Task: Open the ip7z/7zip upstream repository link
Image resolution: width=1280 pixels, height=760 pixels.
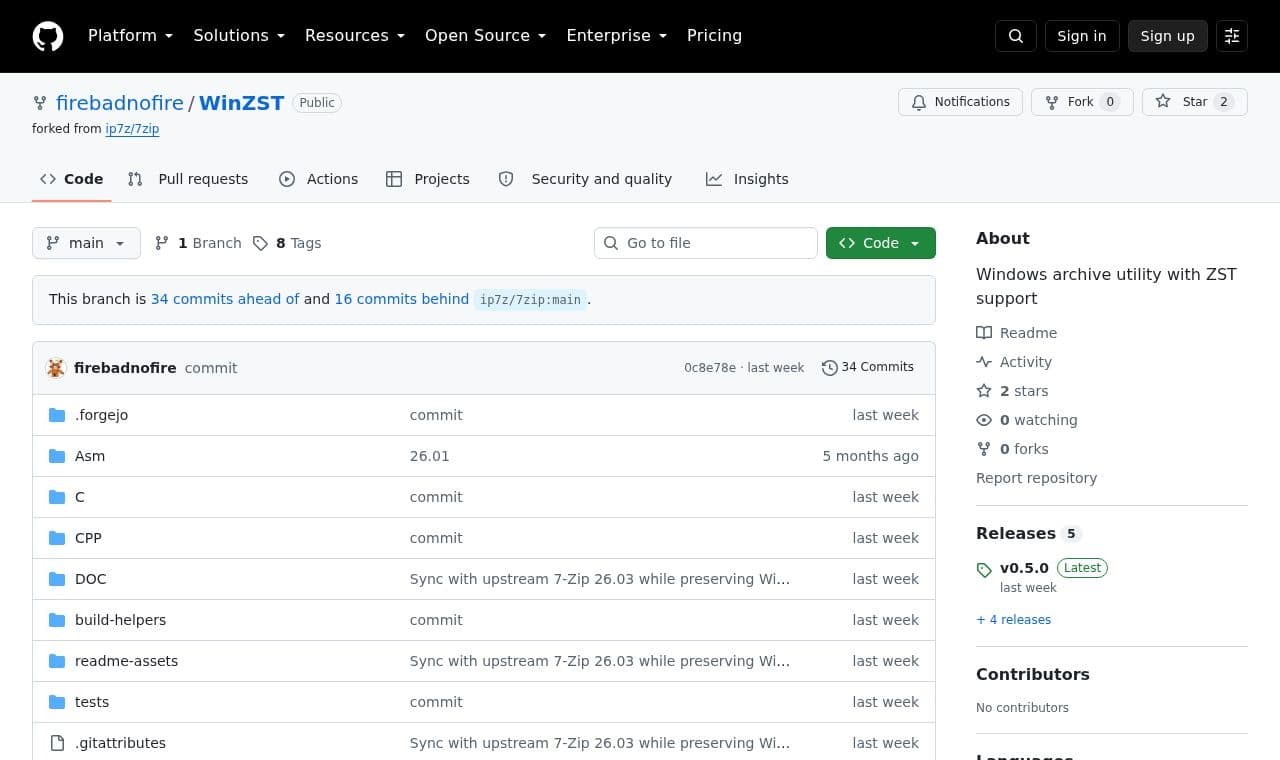Action: click(132, 129)
